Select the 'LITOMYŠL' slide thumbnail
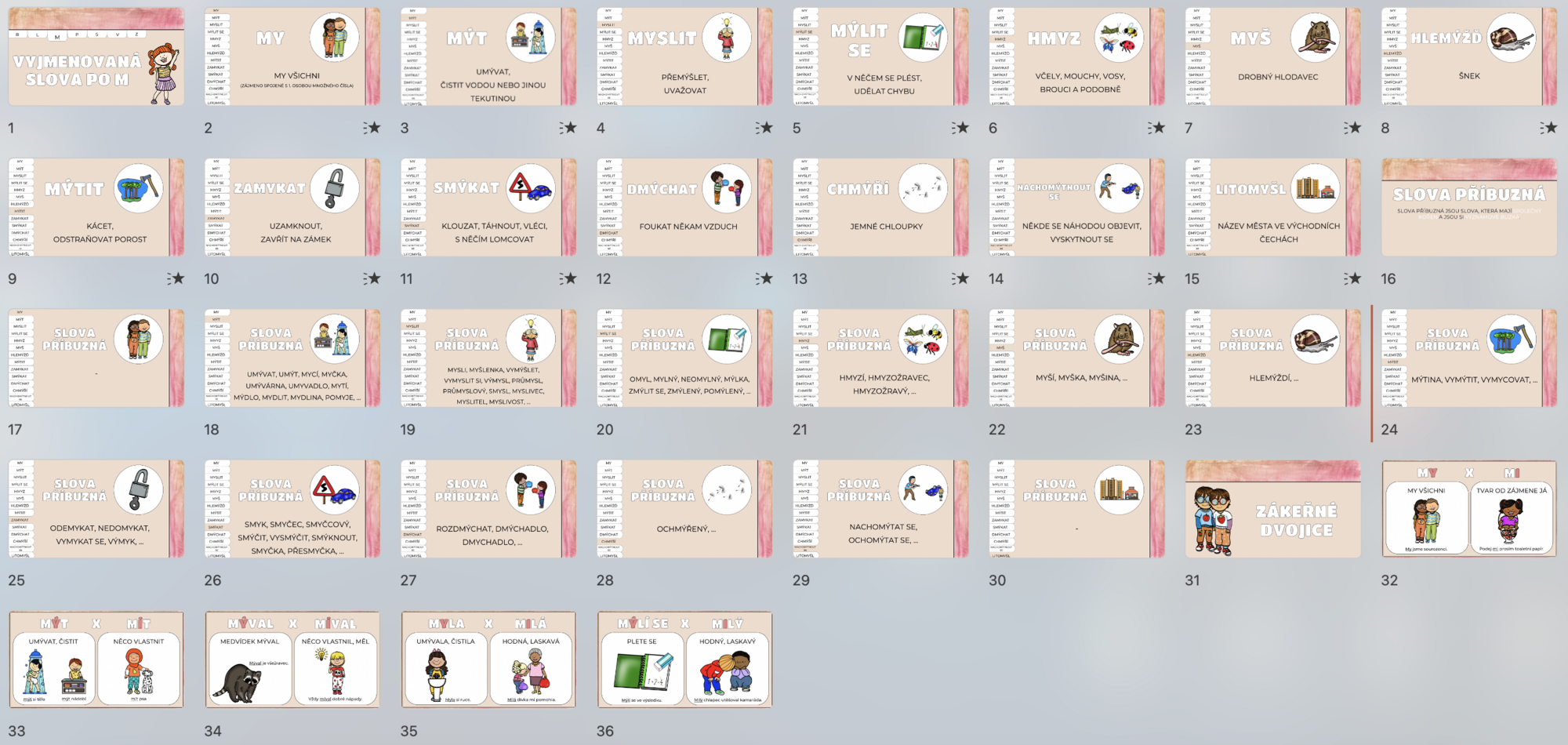The height and width of the screenshot is (745, 1568). click(1272, 207)
